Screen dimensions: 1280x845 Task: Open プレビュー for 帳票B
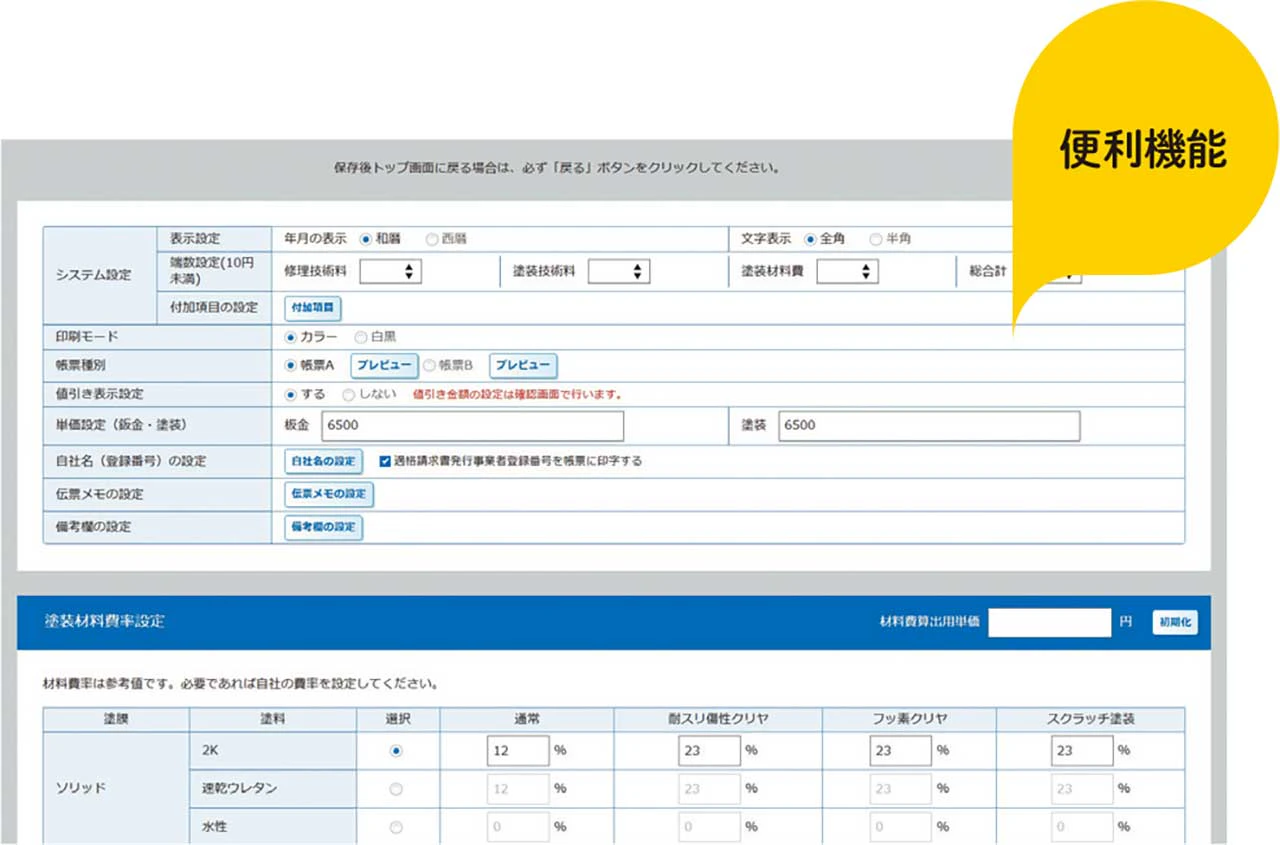tap(523, 366)
